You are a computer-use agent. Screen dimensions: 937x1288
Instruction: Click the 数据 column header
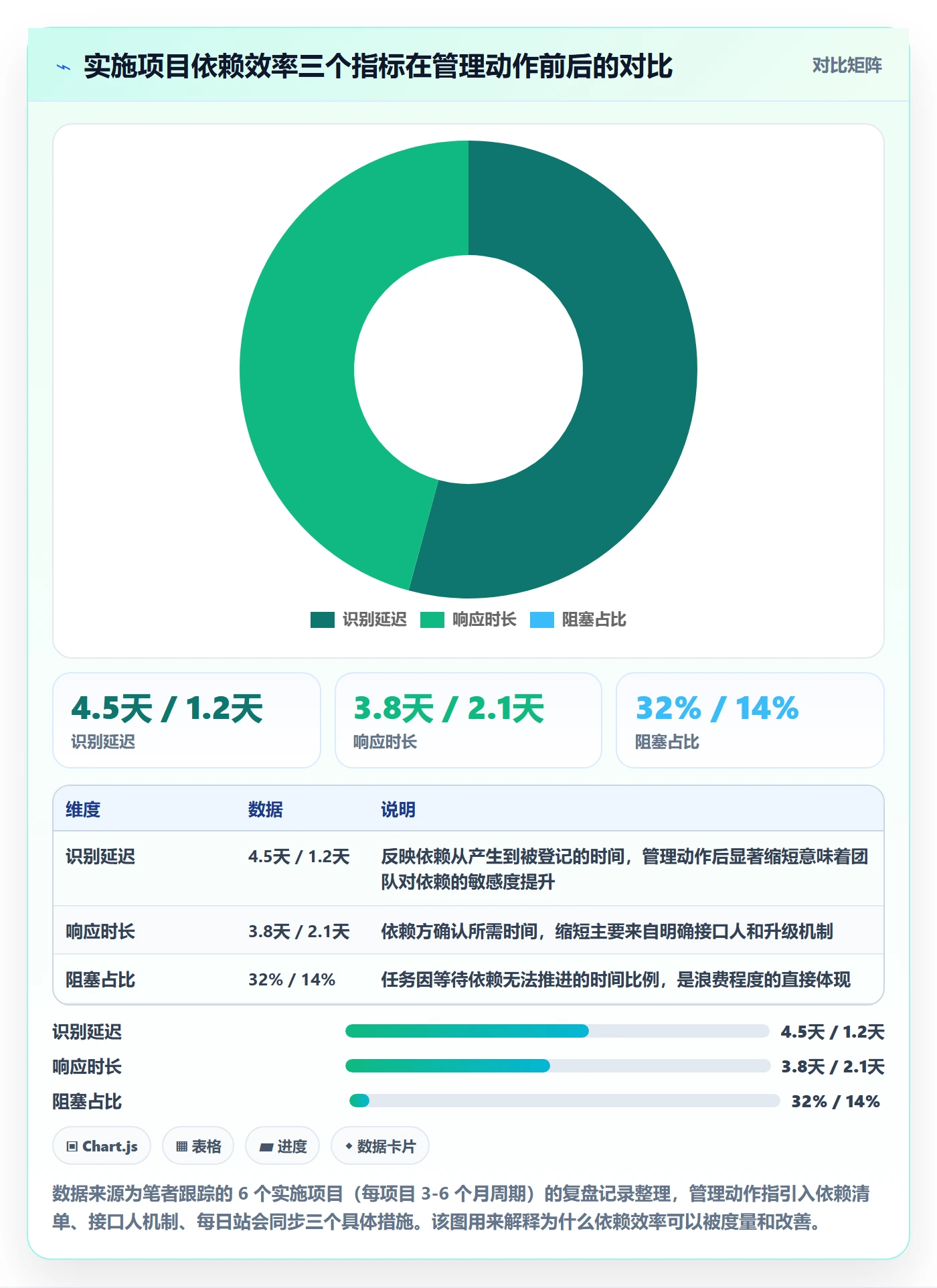click(266, 809)
